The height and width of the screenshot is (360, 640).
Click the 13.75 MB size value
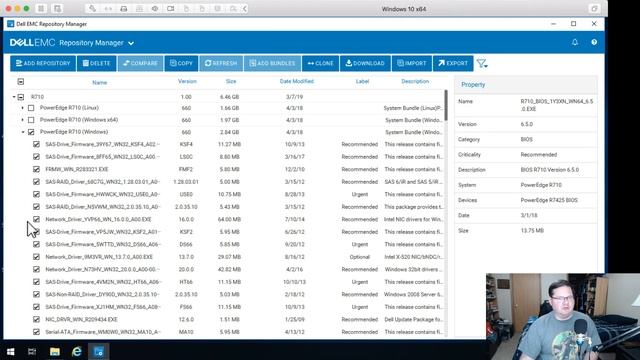(532, 231)
